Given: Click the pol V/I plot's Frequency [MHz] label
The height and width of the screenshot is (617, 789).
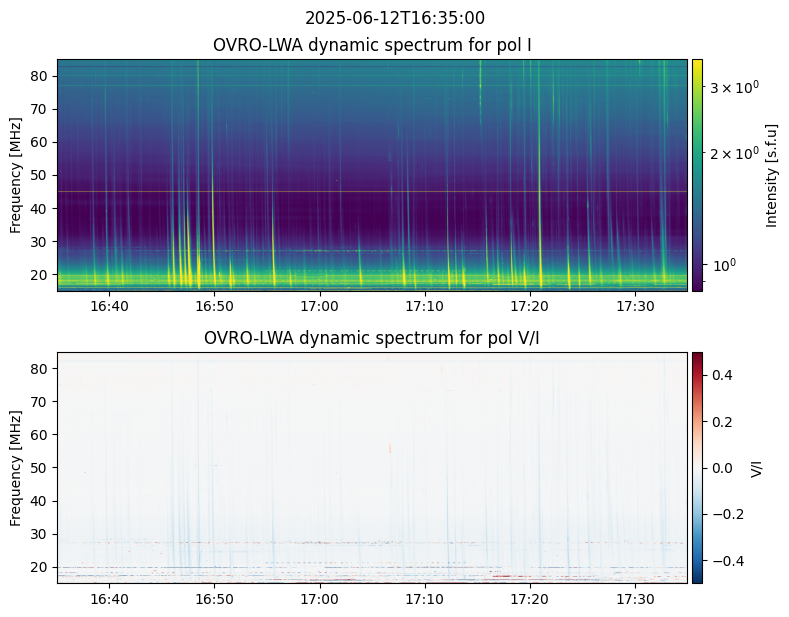Looking at the screenshot, I should point(16,467).
